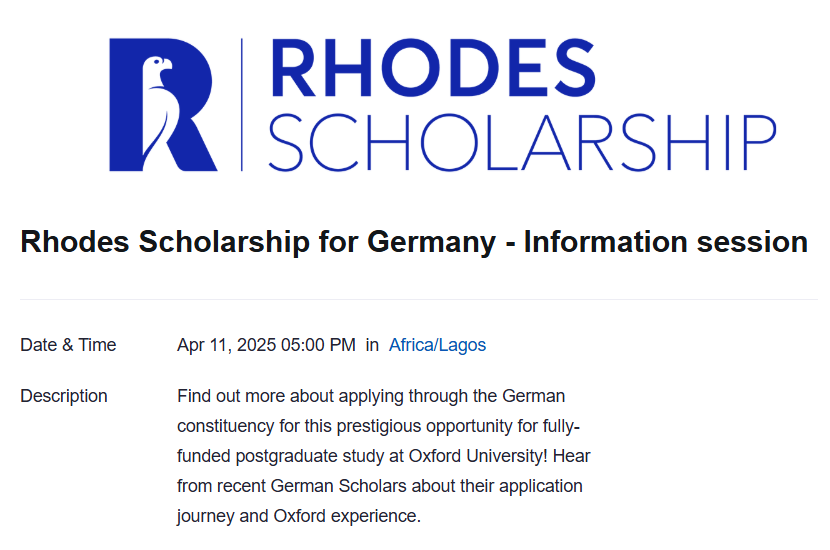The width and height of the screenshot is (830, 550).
Task: Click the vertical divider line in logo
Action: (242, 105)
